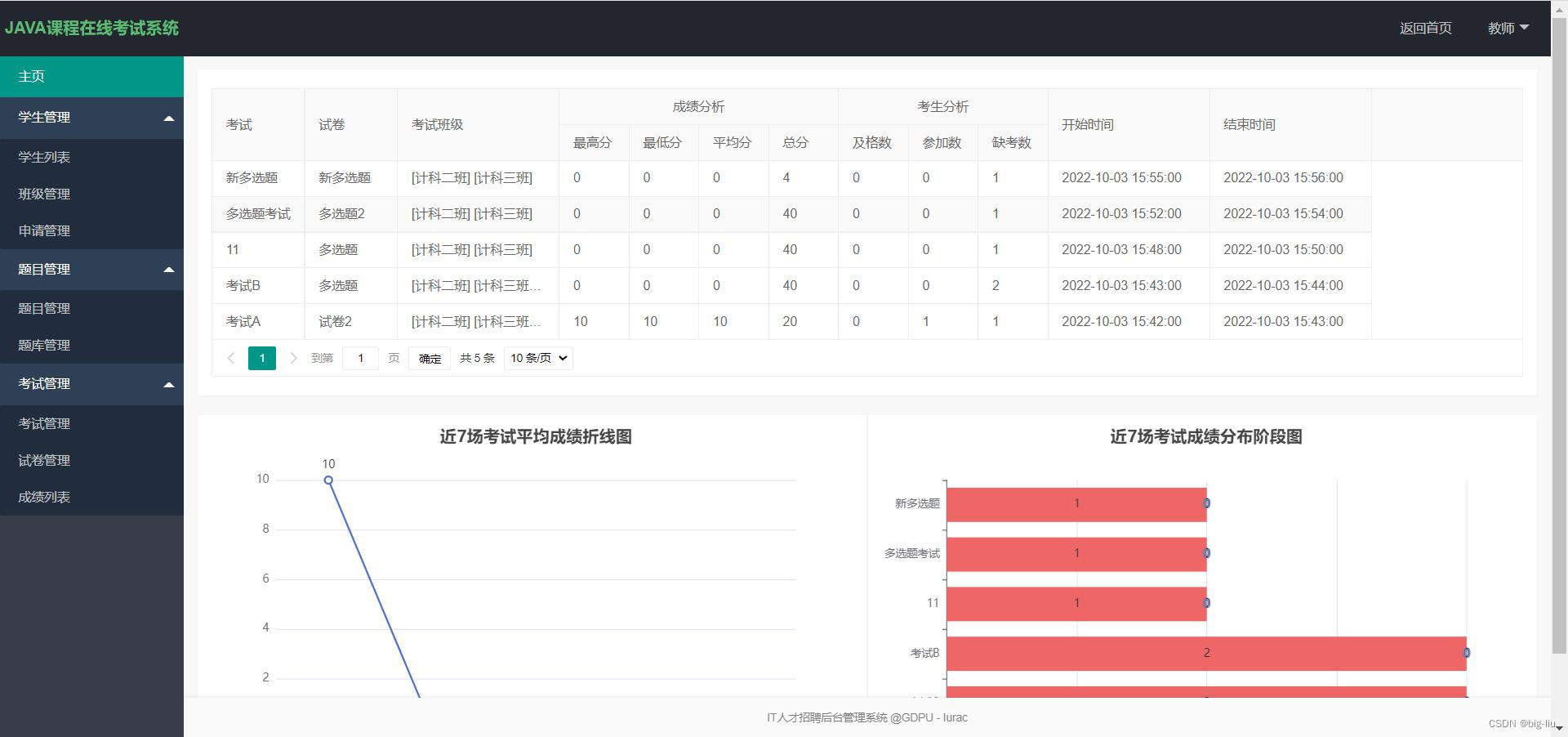Image resolution: width=1568 pixels, height=737 pixels.
Task: Click the 考试B bar in the distribution chart
Action: click(1206, 653)
